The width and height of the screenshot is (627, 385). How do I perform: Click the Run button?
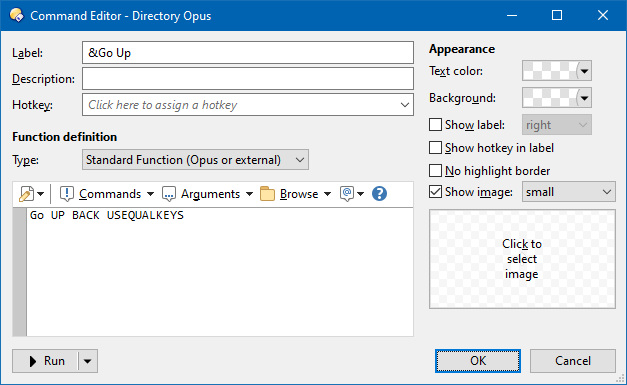click(x=45, y=361)
